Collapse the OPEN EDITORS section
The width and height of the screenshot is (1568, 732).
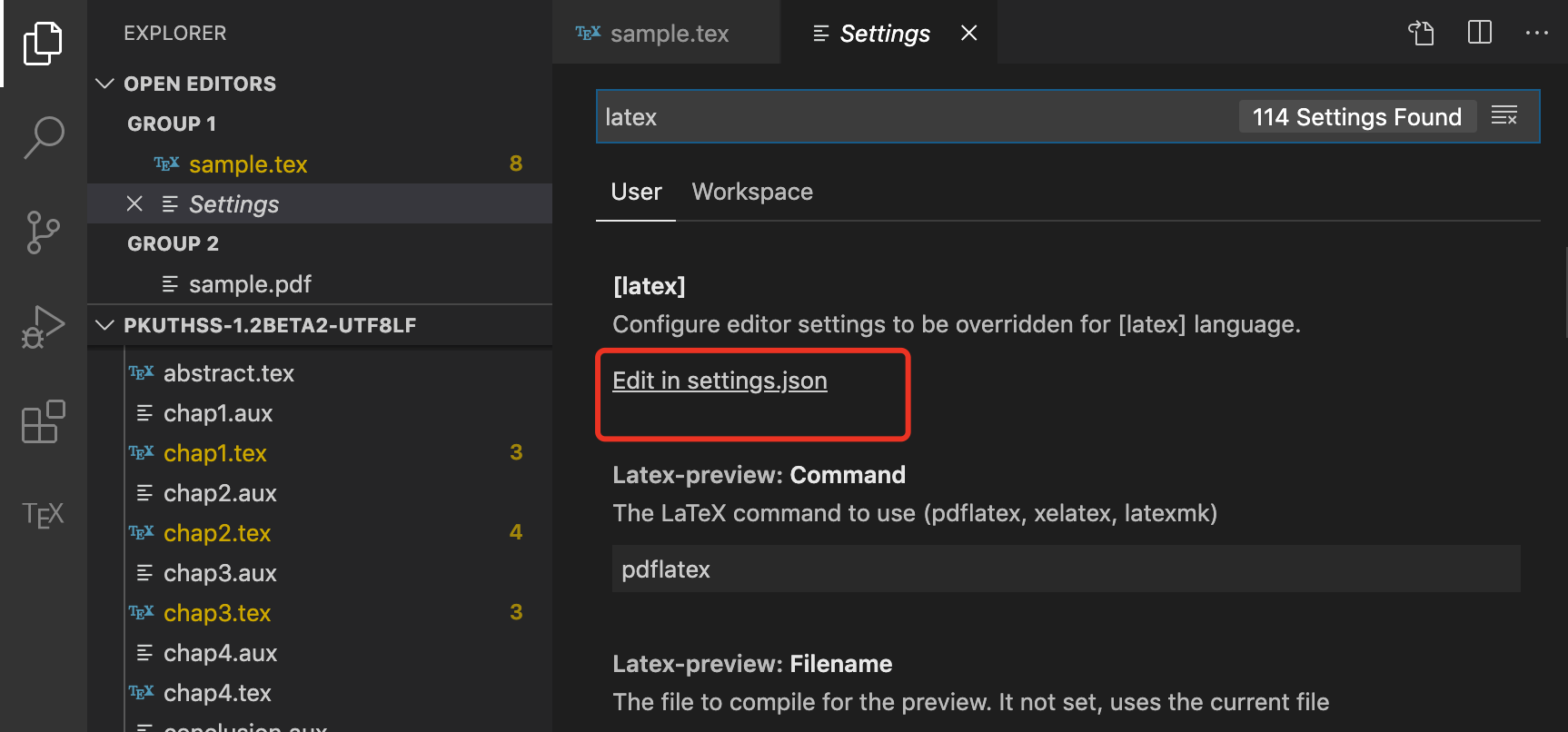(x=105, y=84)
